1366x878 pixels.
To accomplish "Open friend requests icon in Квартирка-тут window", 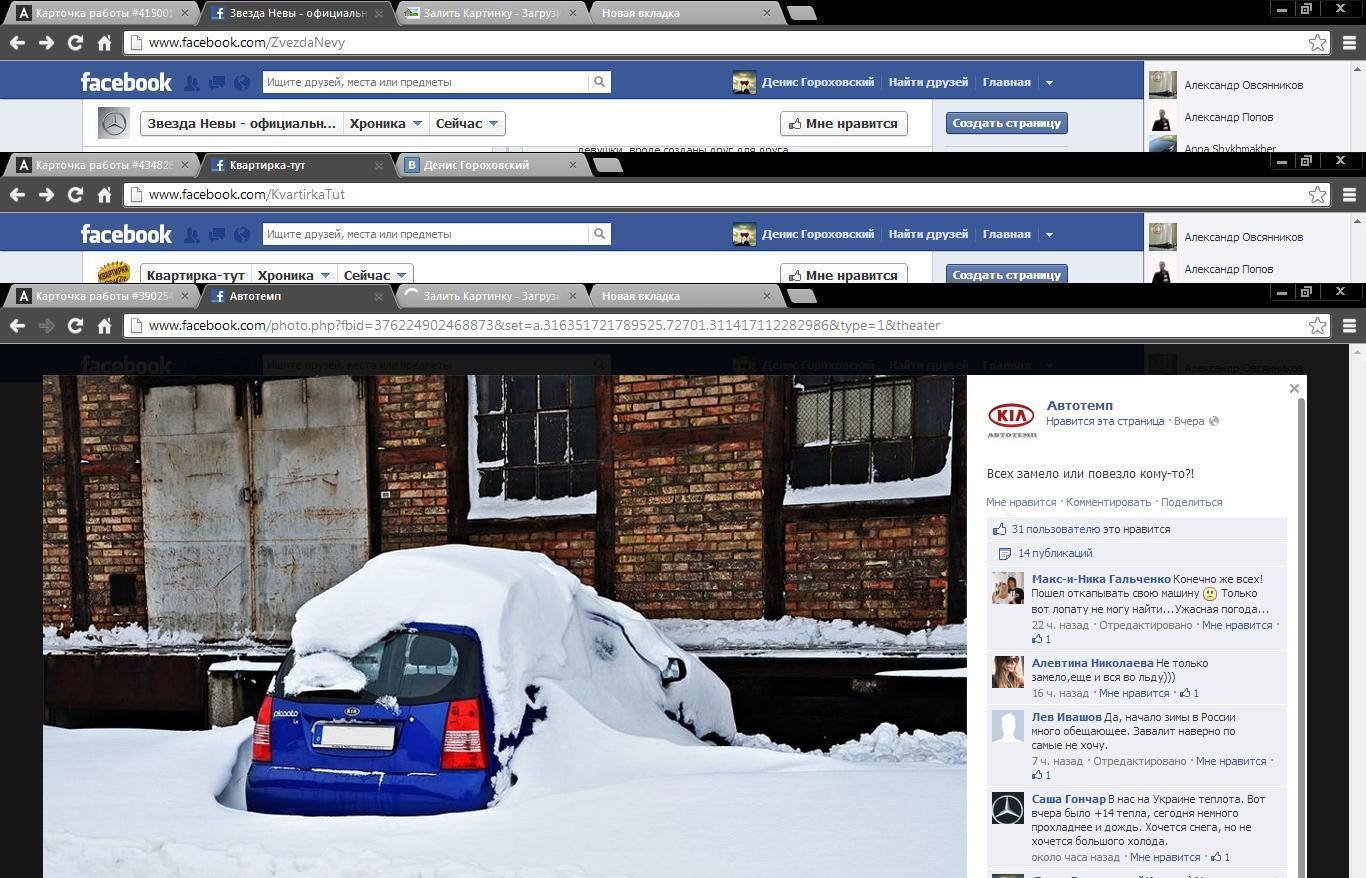I will click(192, 235).
